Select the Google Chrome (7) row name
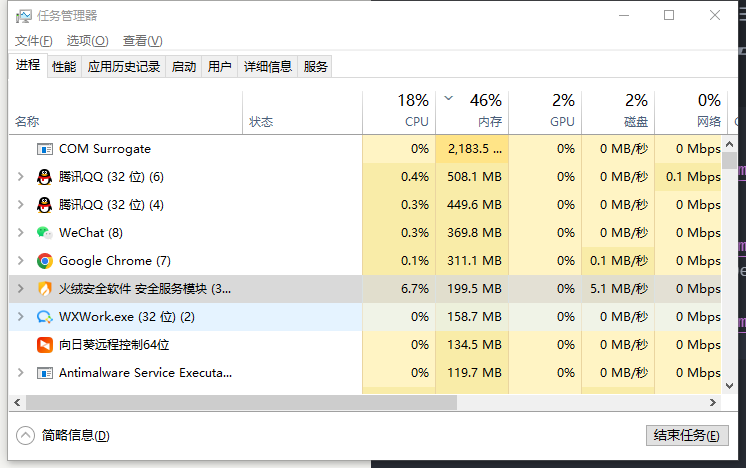 coord(115,261)
